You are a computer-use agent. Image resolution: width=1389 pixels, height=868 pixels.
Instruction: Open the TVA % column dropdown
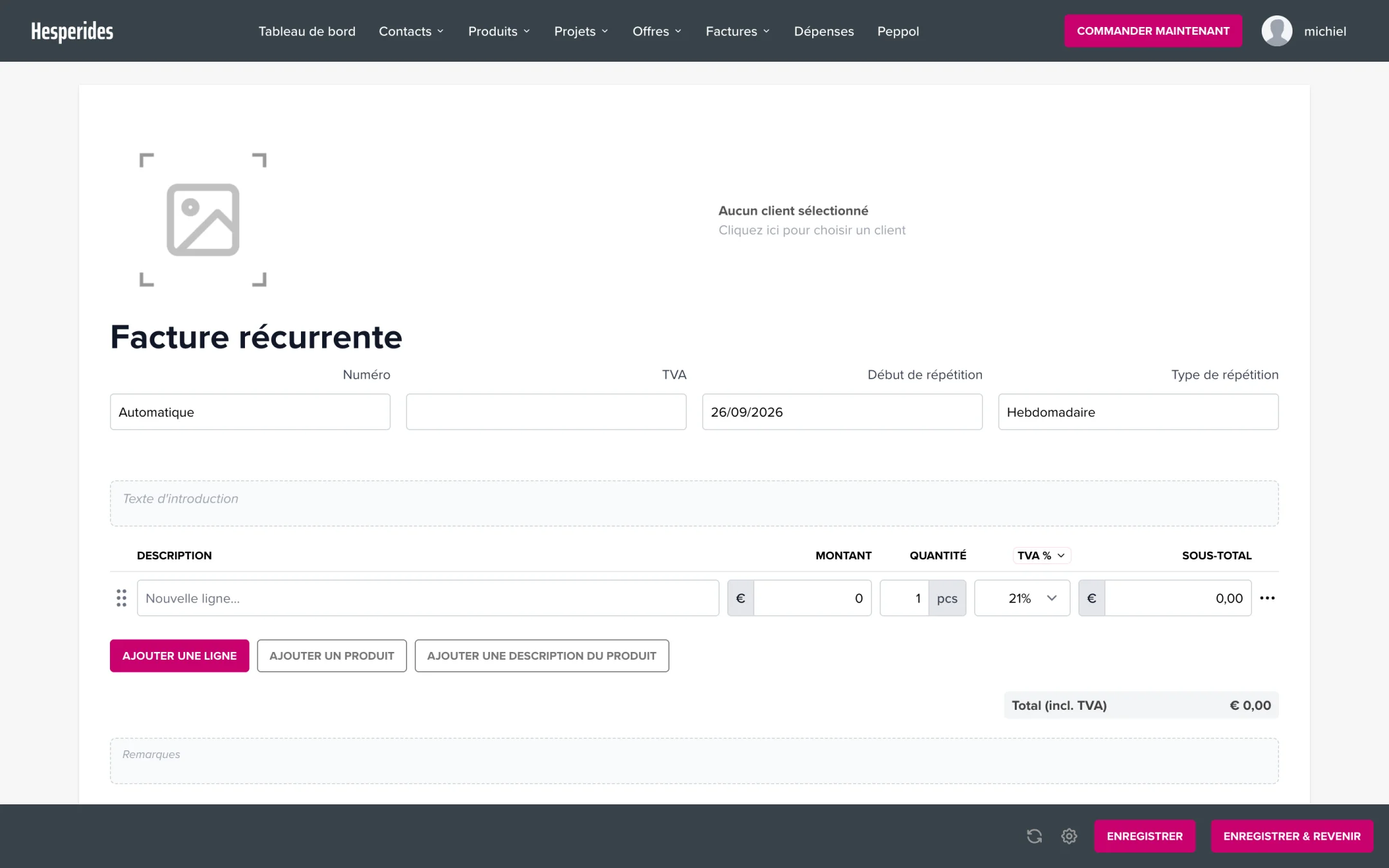[x=1042, y=556]
